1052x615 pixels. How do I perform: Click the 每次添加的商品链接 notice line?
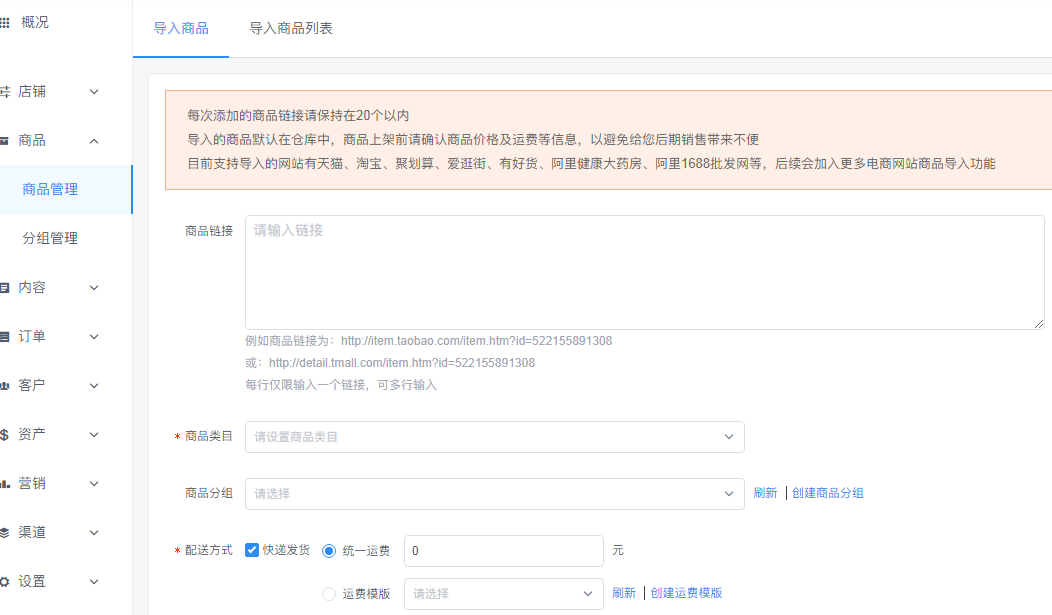click(x=298, y=115)
